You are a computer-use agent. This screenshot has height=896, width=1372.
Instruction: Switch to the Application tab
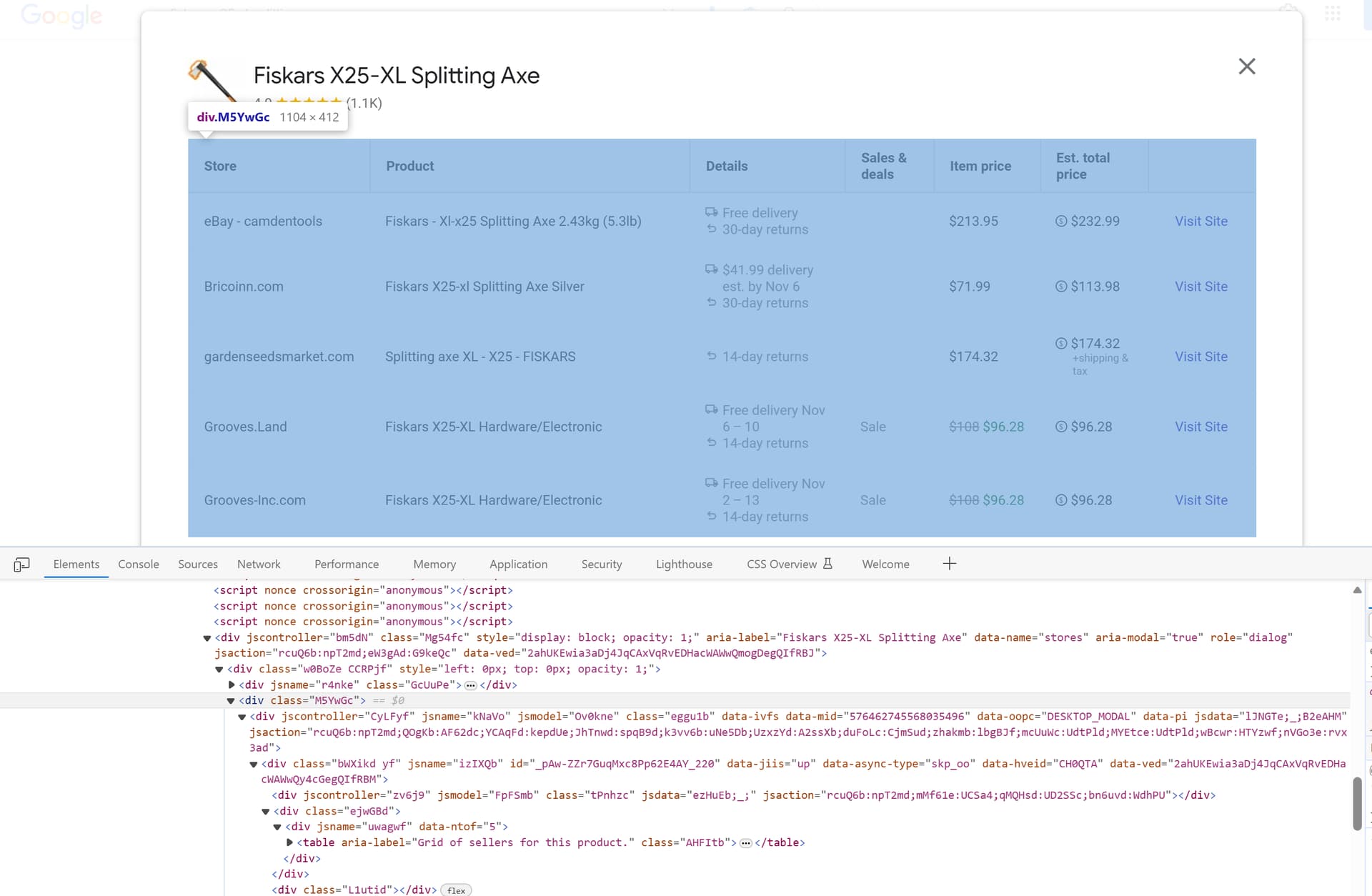coord(519,564)
